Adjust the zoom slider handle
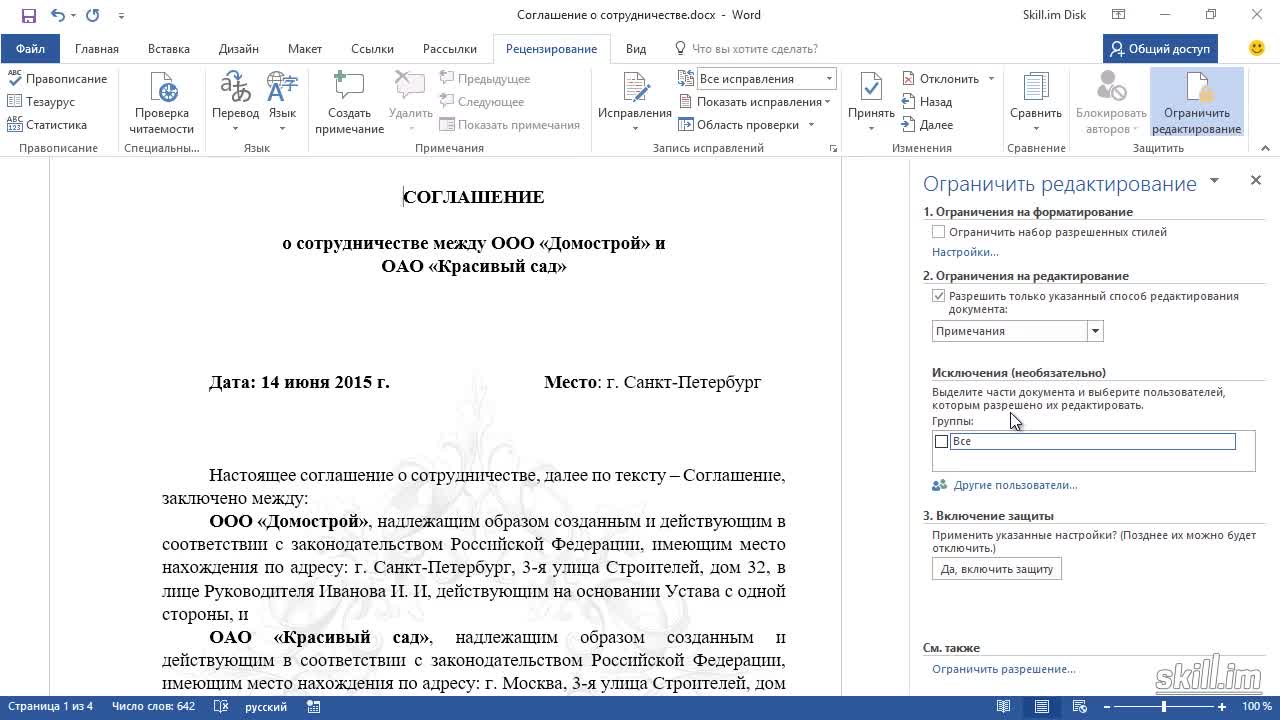 point(1164,707)
